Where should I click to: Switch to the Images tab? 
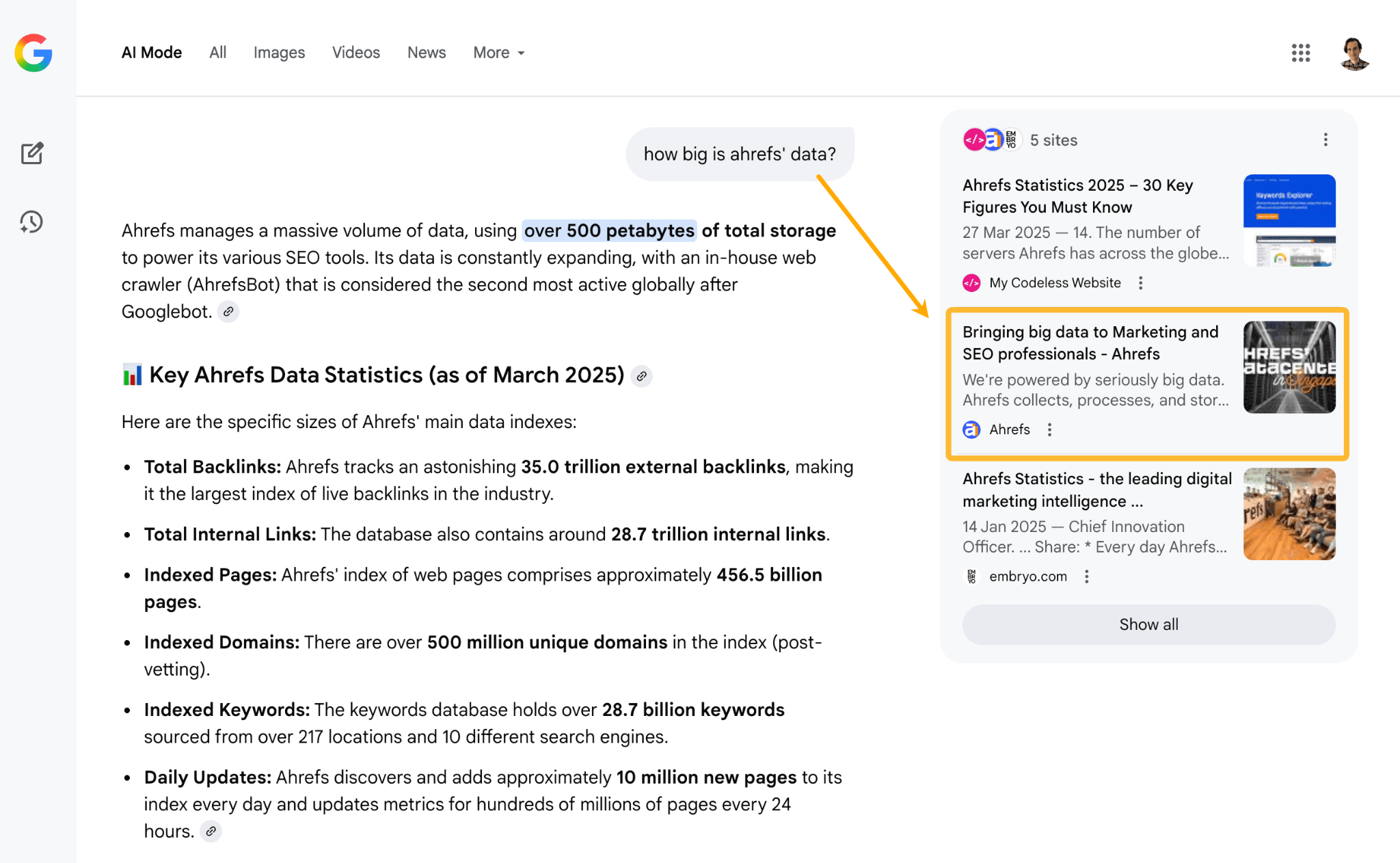(x=279, y=53)
